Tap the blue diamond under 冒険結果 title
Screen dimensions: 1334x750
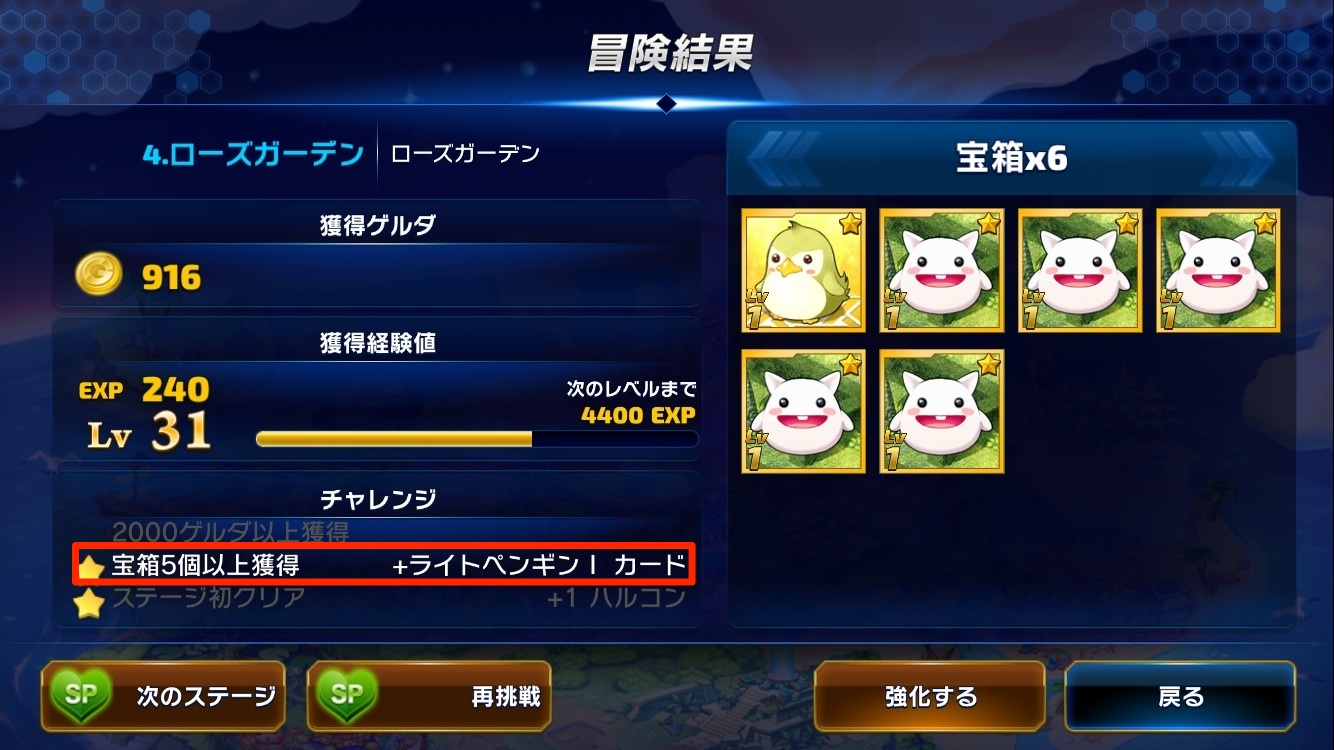click(667, 103)
